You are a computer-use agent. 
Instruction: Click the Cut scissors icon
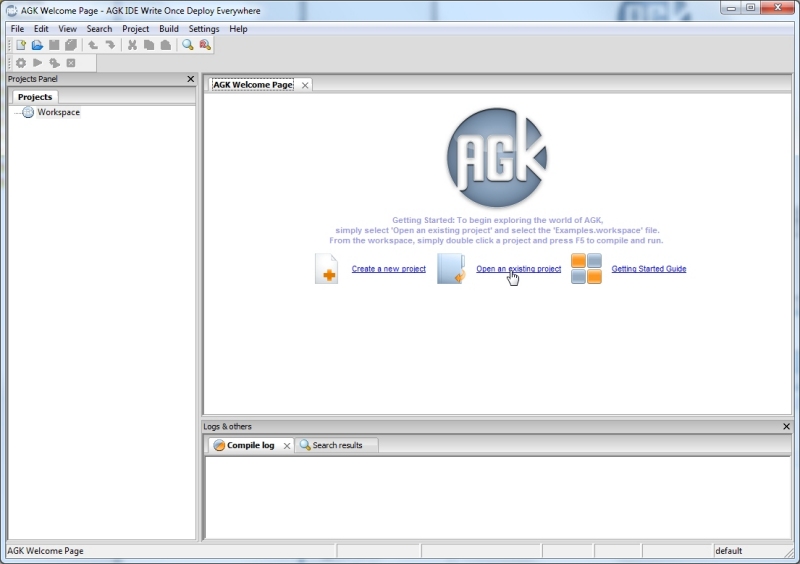(x=132, y=45)
